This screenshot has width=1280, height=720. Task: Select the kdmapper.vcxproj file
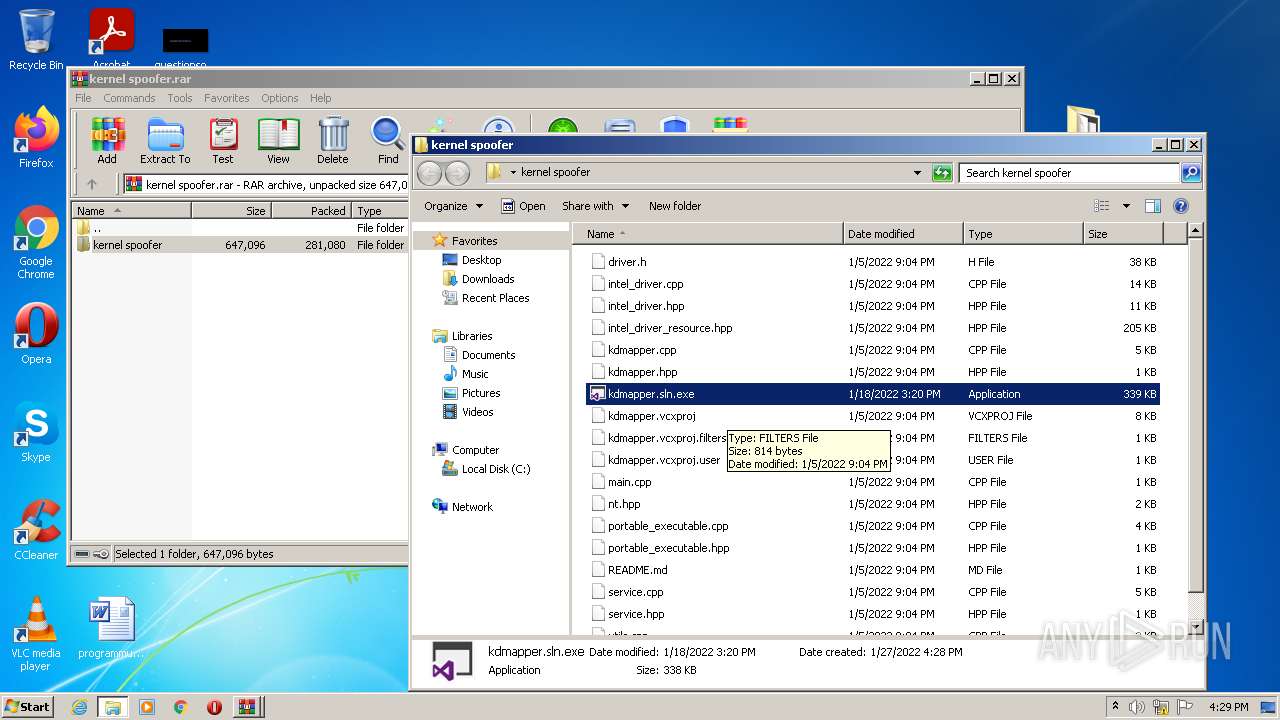pos(872,416)
